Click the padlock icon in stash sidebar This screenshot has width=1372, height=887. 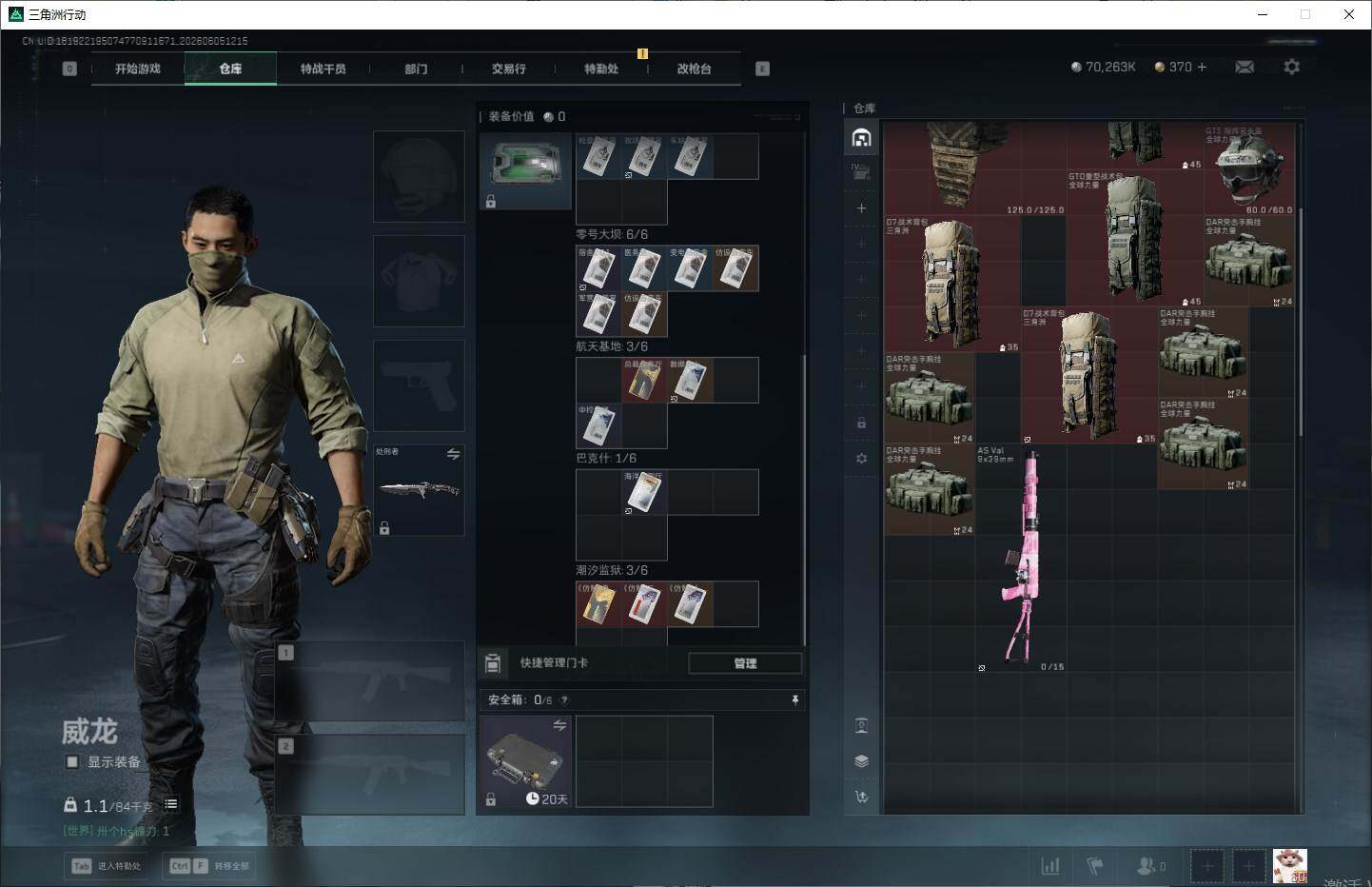pos(861,423)
